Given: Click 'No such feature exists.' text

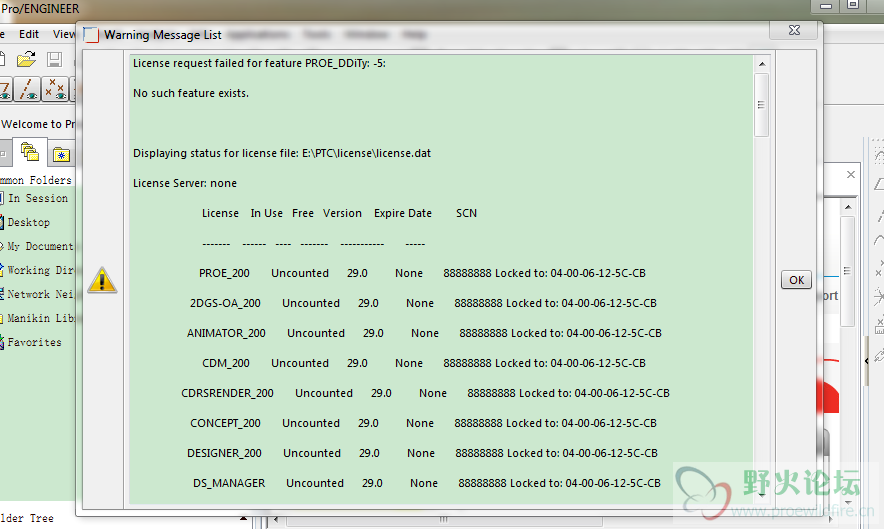Looking at the screenshot, I should (191, 93).
